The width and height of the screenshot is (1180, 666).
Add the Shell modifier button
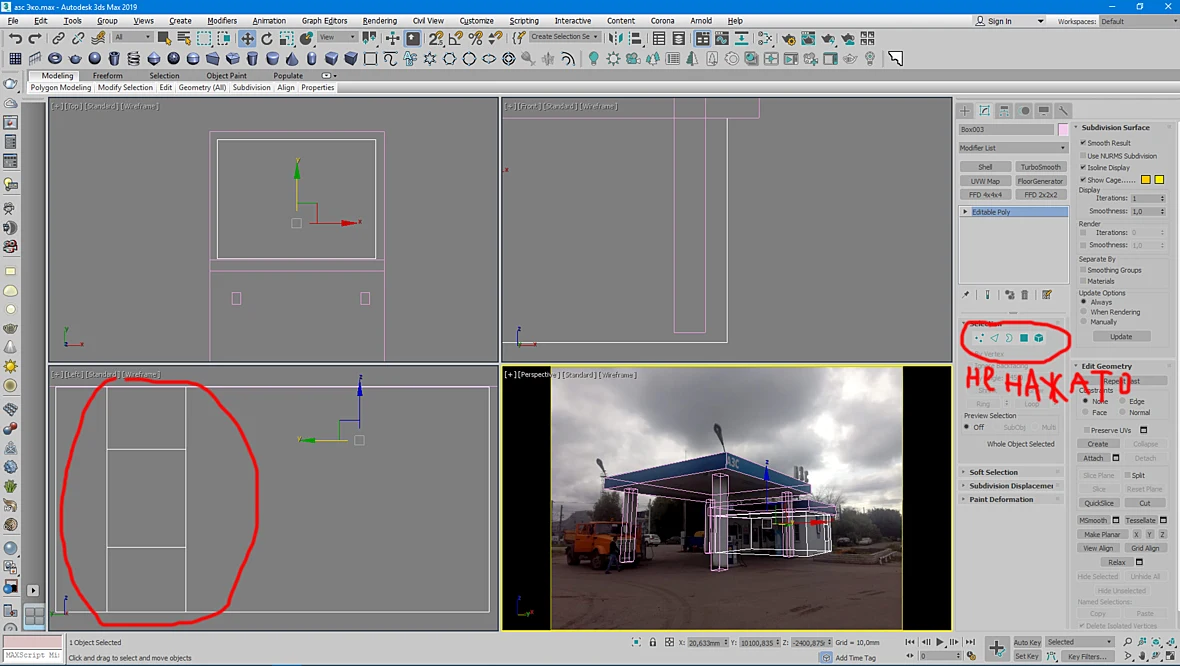click(x=985, y=167)
